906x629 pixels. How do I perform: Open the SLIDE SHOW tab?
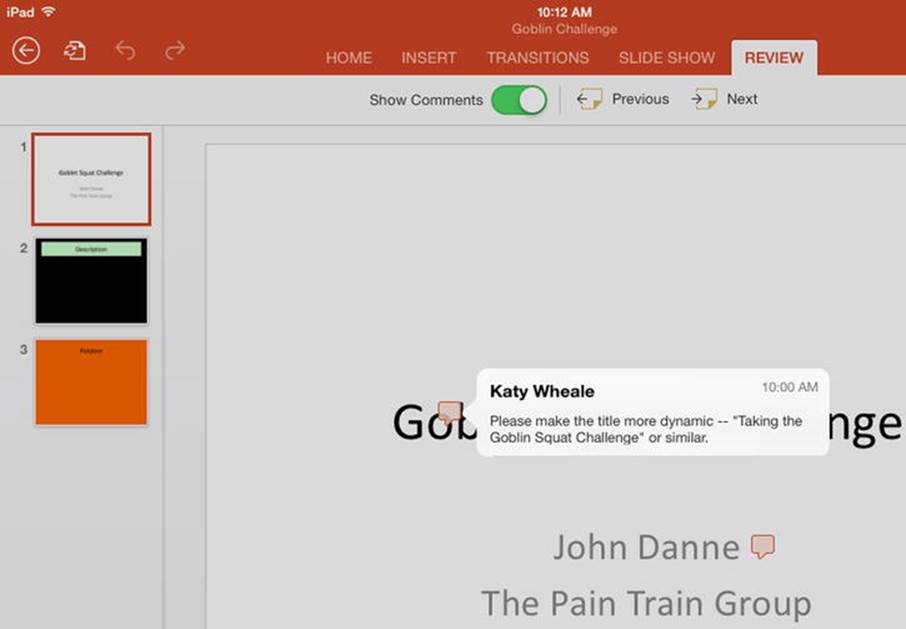click(x=667, y=58)
